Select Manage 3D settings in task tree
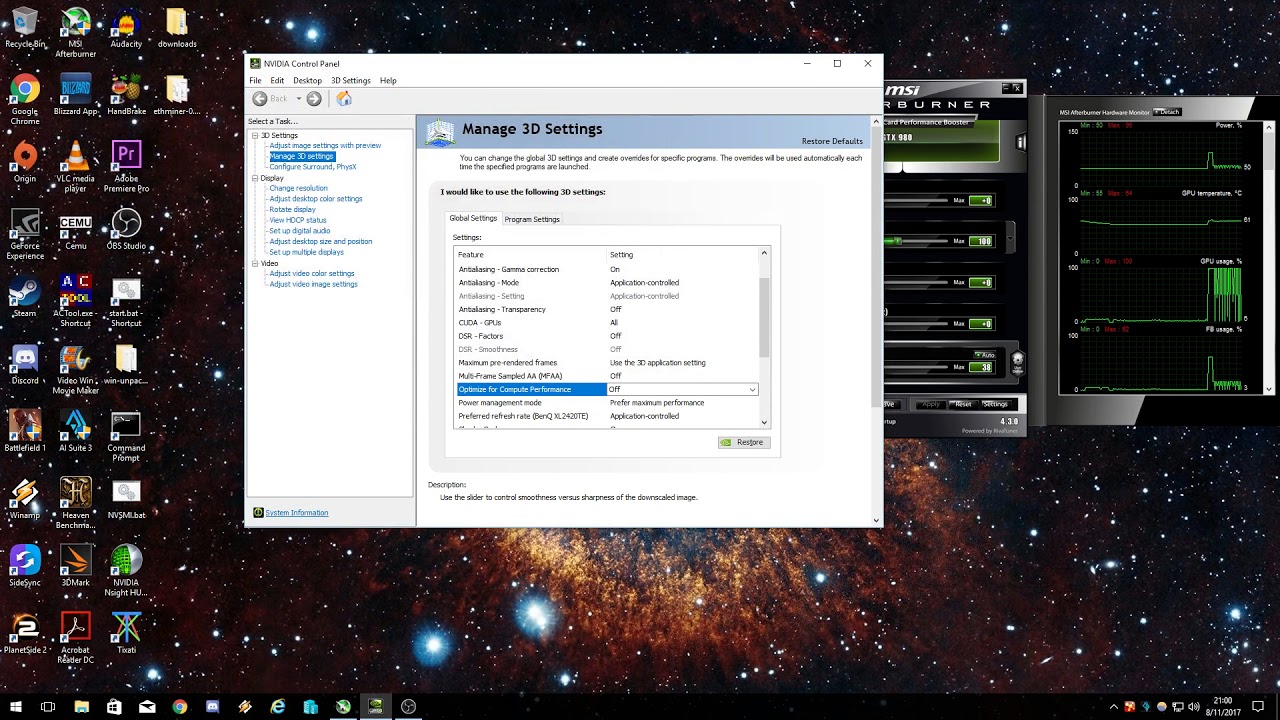The image size is (1280, 720). point(301,156)
